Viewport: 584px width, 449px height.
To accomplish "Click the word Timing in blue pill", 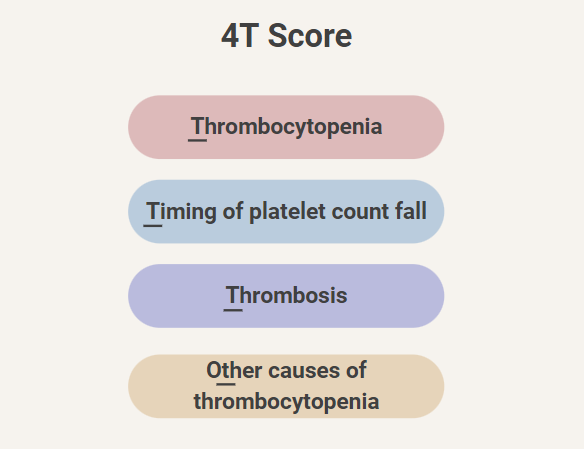I will click(181, 211).
